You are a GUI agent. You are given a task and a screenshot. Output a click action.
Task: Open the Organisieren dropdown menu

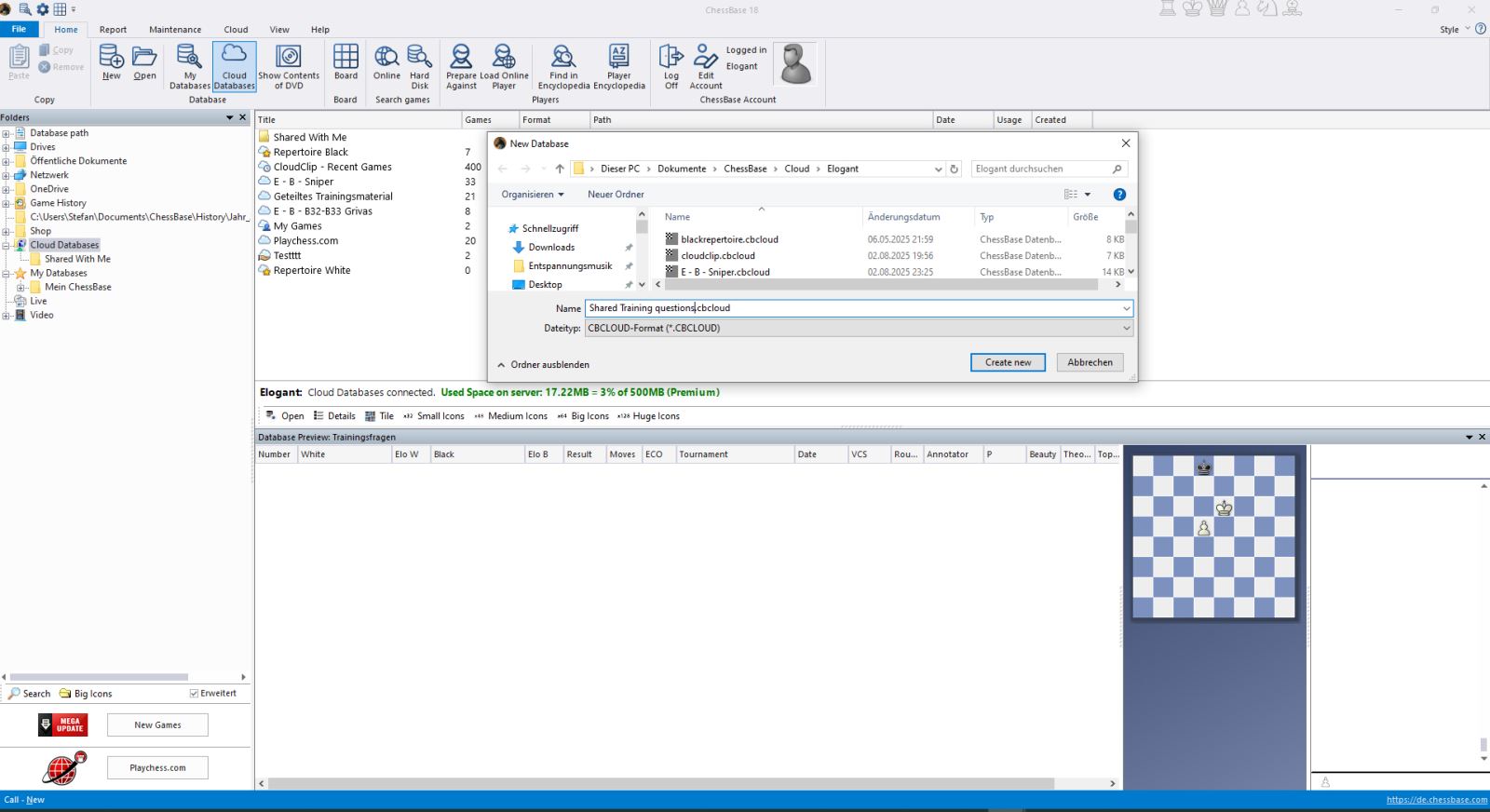[533, 195]
